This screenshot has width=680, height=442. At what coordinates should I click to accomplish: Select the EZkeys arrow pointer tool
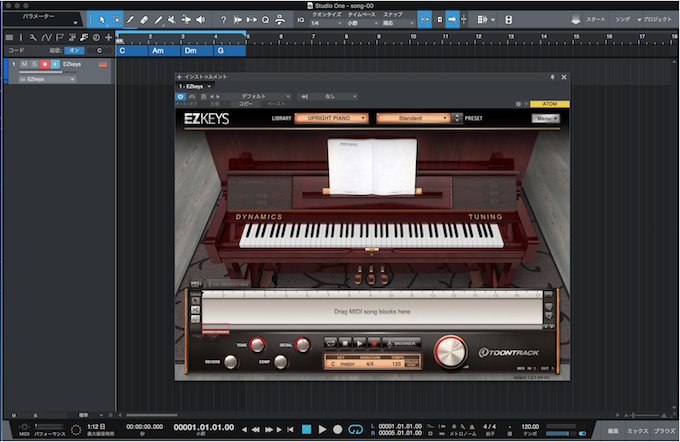[196, 301]
